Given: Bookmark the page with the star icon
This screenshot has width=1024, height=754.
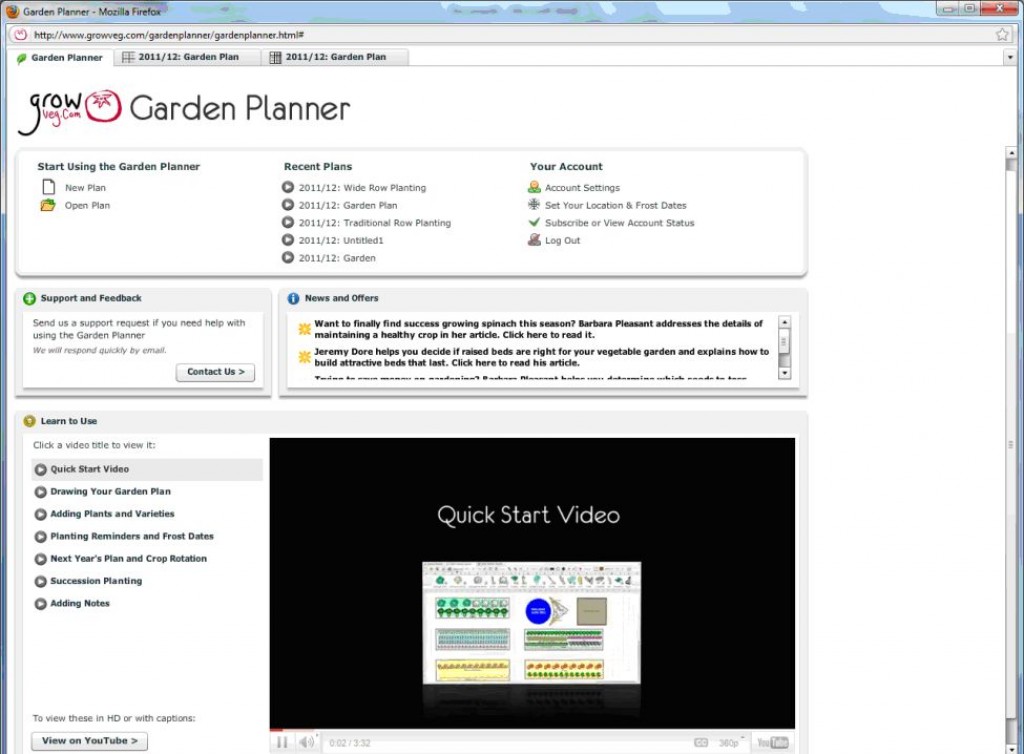Looking at the screenshot, I should tap(1002, 34).
